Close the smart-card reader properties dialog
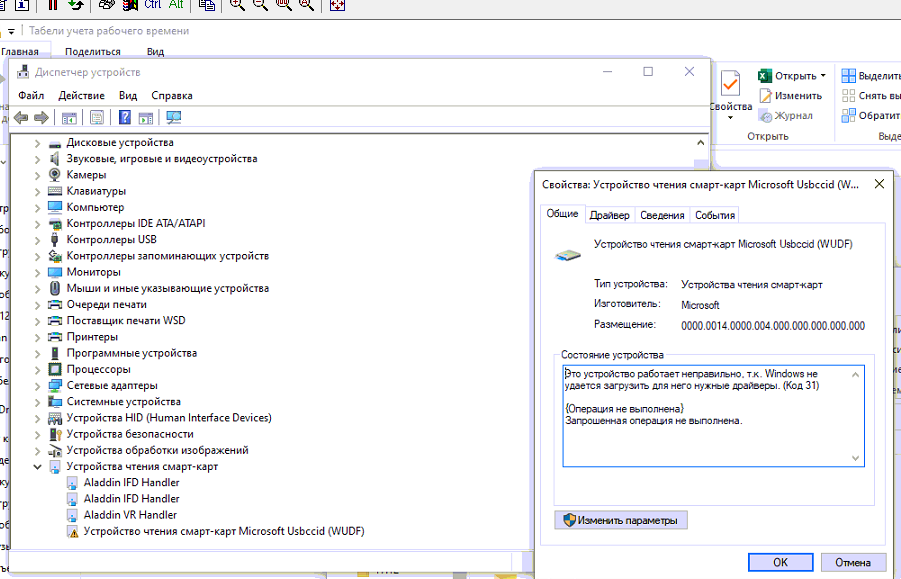Image resolution: width=901 pixels, height=579 pixels. (879, 184)
